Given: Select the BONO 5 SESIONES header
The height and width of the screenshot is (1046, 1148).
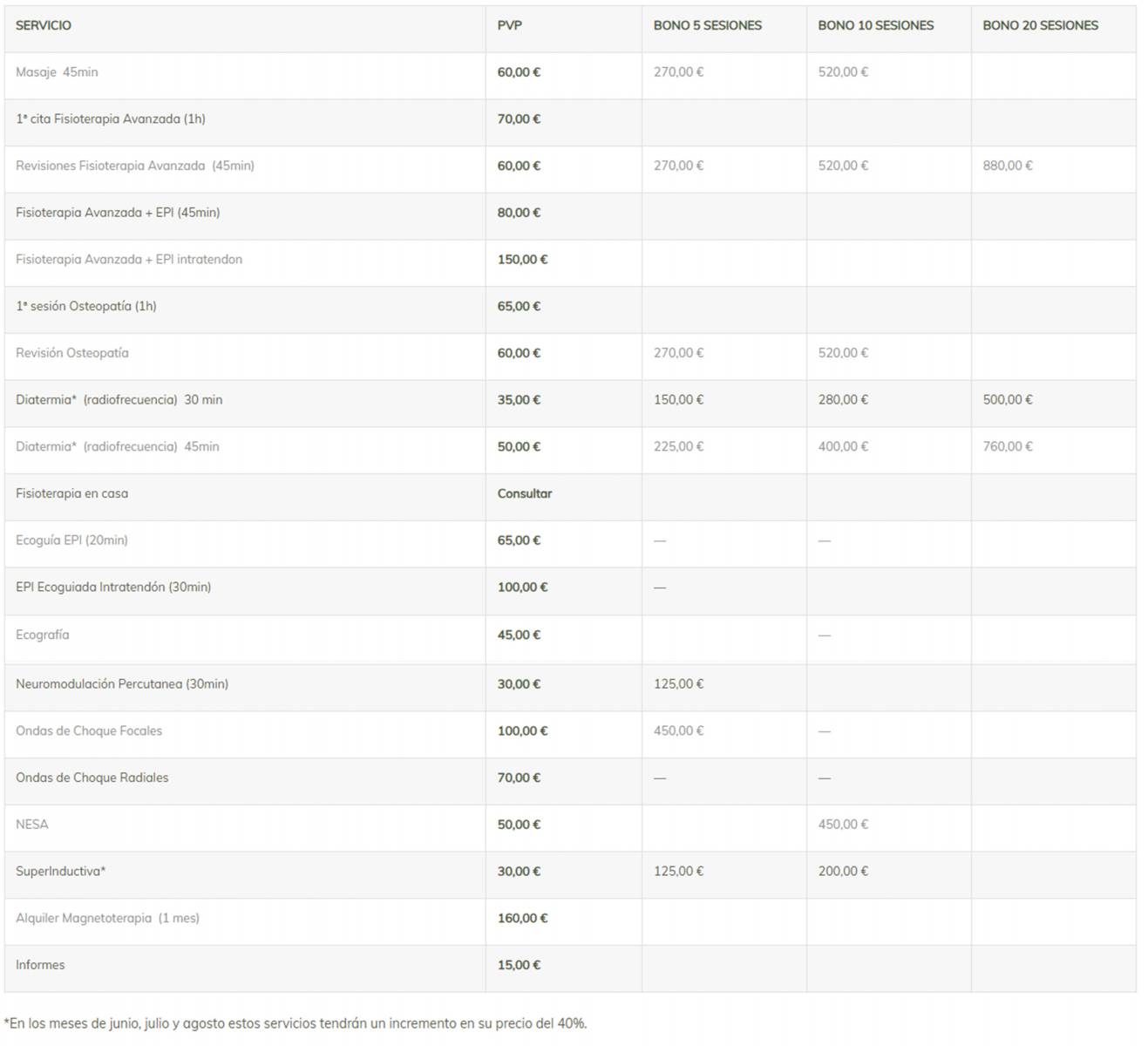Looking at the screenshot, I should 708,25.
